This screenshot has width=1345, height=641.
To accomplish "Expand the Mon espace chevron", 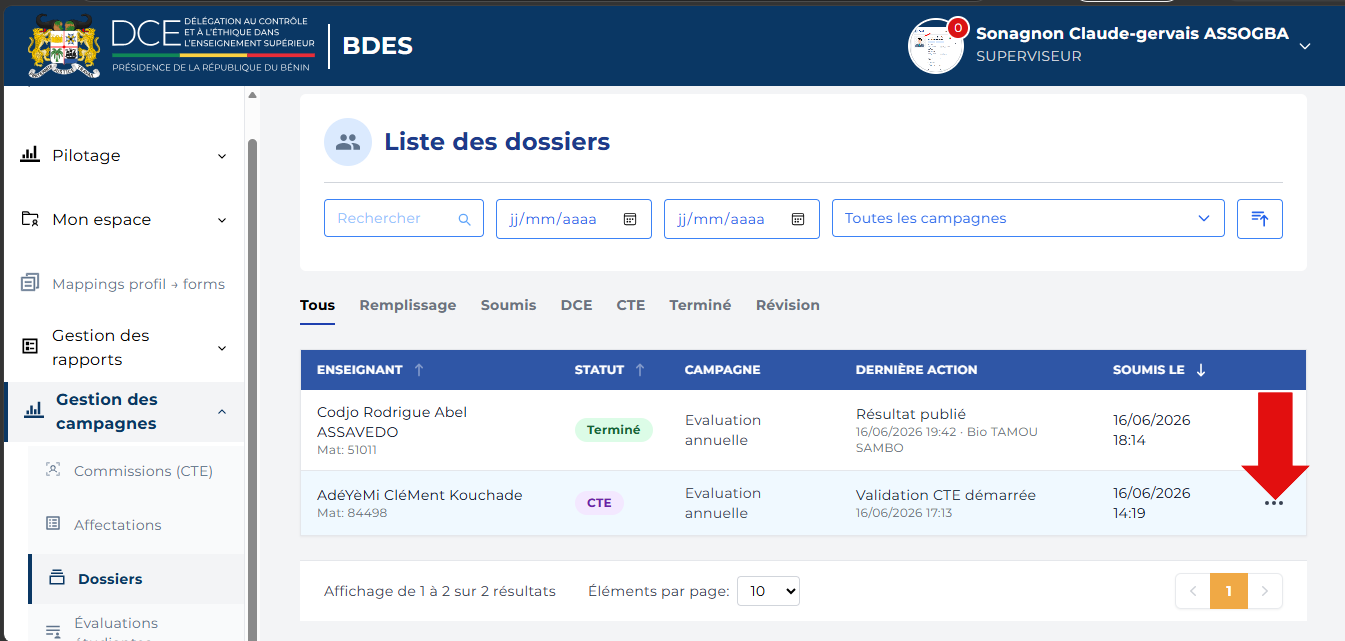I will click(222, 220).
